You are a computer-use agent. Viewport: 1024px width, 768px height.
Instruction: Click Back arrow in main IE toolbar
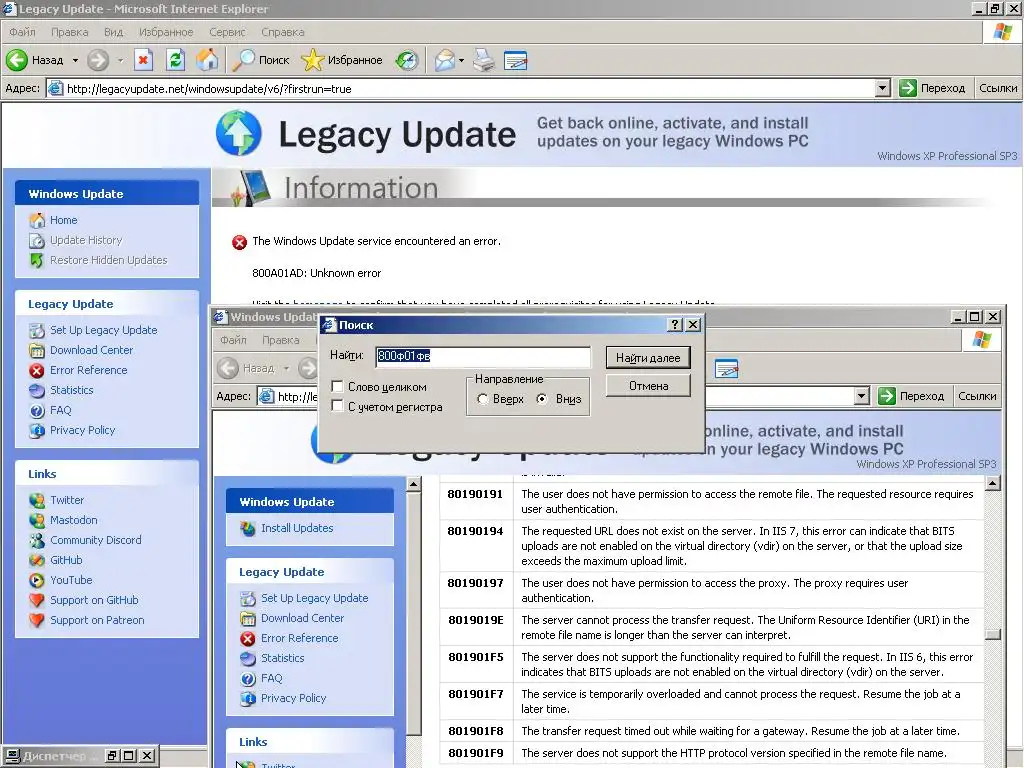click(x=17, y=60)
